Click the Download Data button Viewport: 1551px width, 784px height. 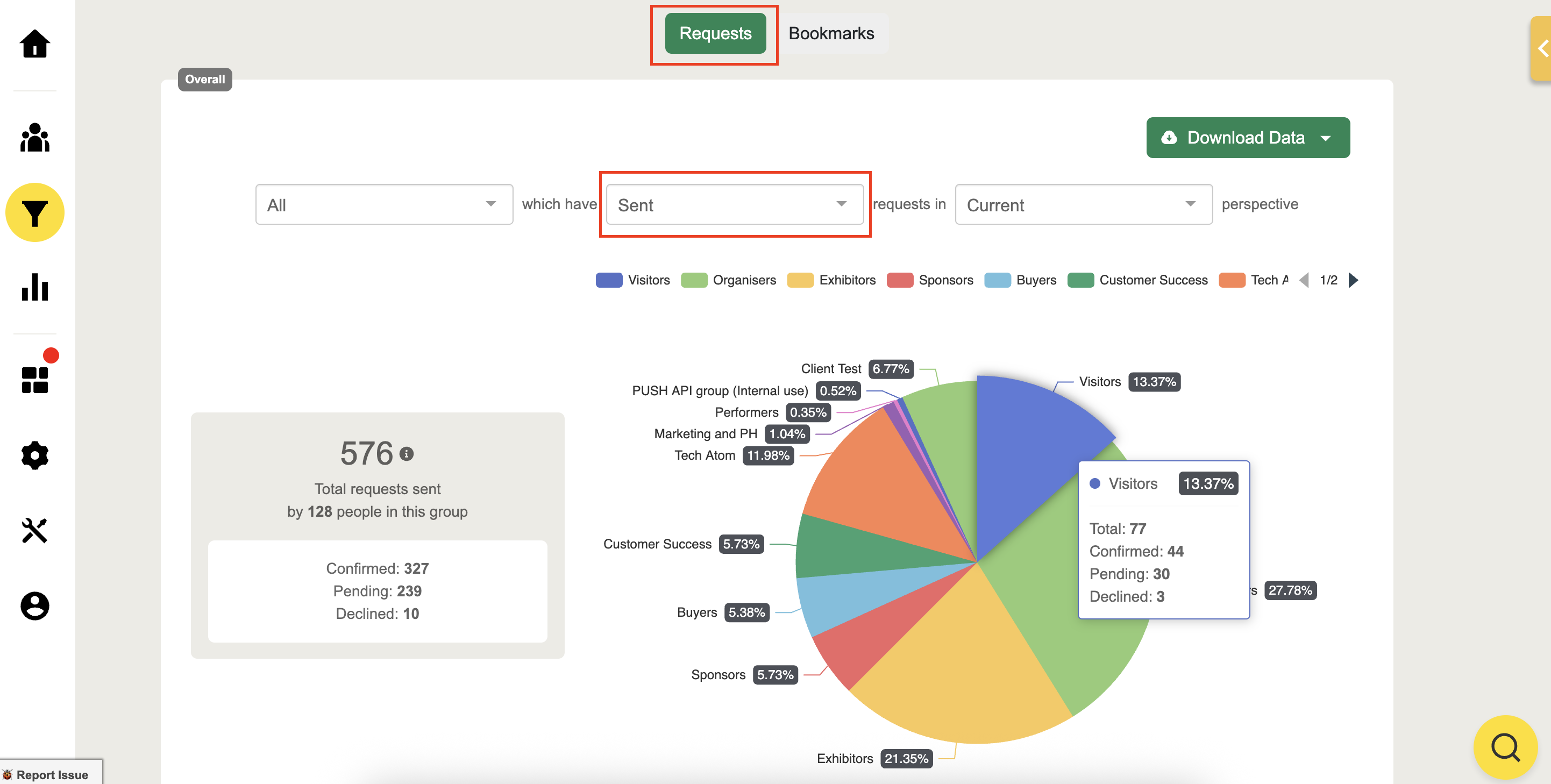pyautogui.click(x=1247, y=138)
